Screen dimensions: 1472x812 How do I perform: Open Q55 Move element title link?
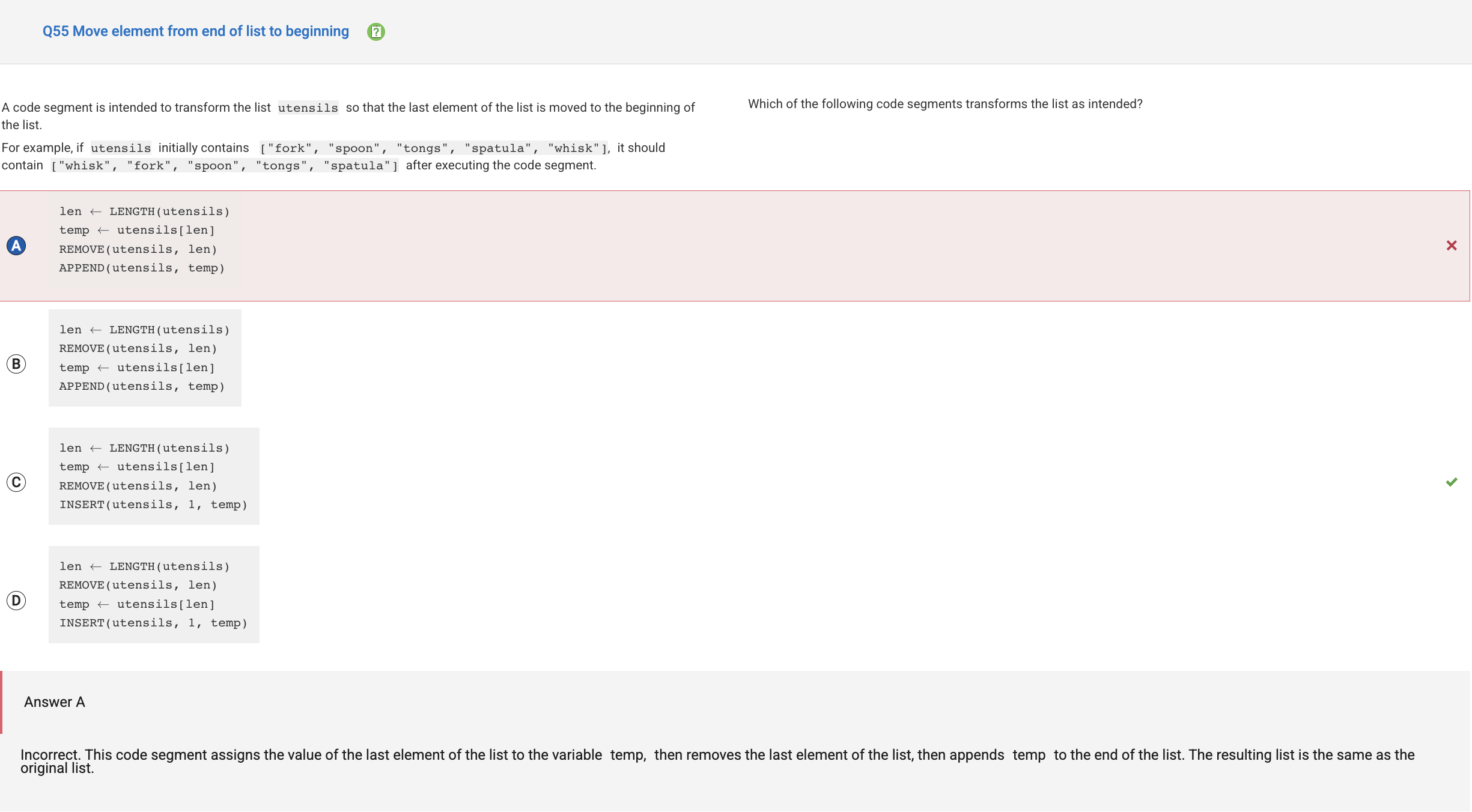click(x=196, y=31)
